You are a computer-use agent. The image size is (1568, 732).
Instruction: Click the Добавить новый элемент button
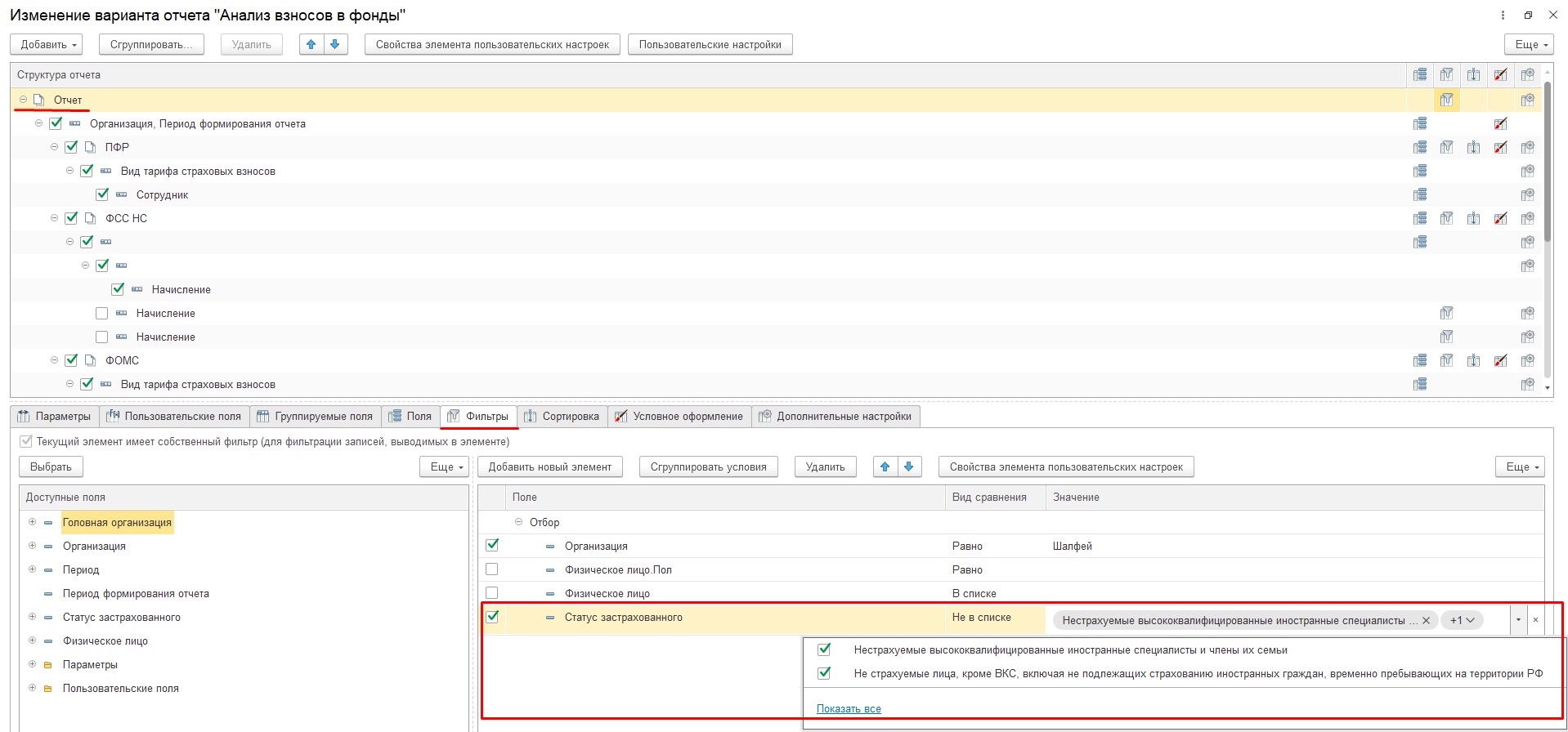549,467
